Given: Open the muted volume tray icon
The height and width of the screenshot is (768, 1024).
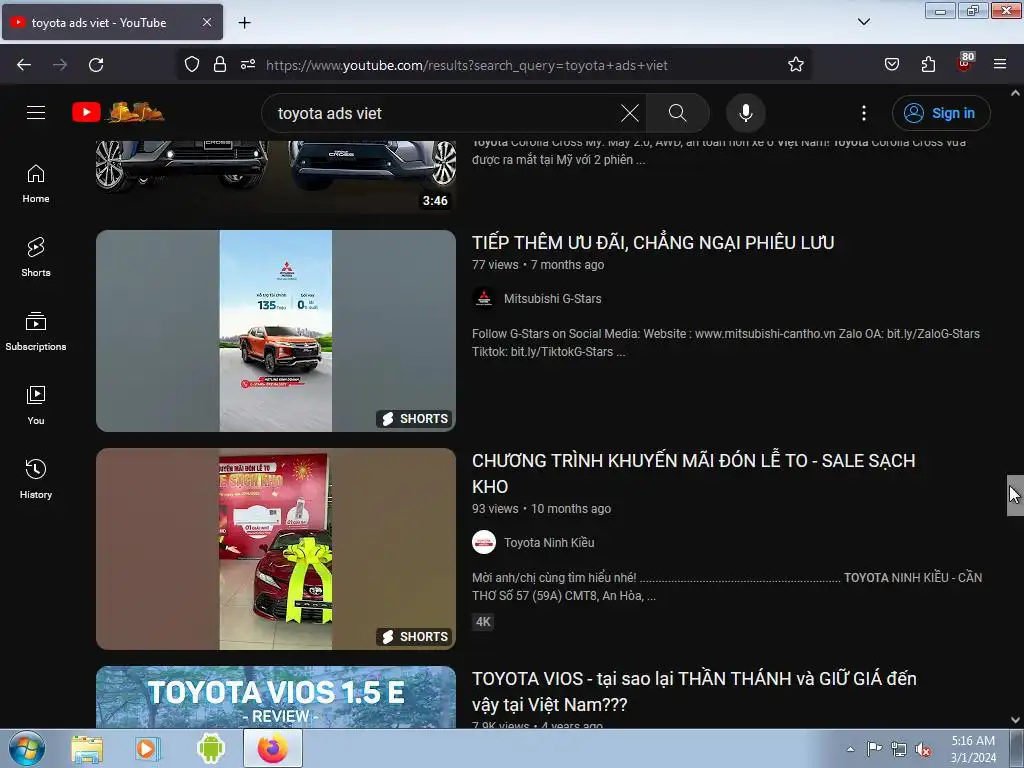Looking at the screenshot, I should point(923,750).
